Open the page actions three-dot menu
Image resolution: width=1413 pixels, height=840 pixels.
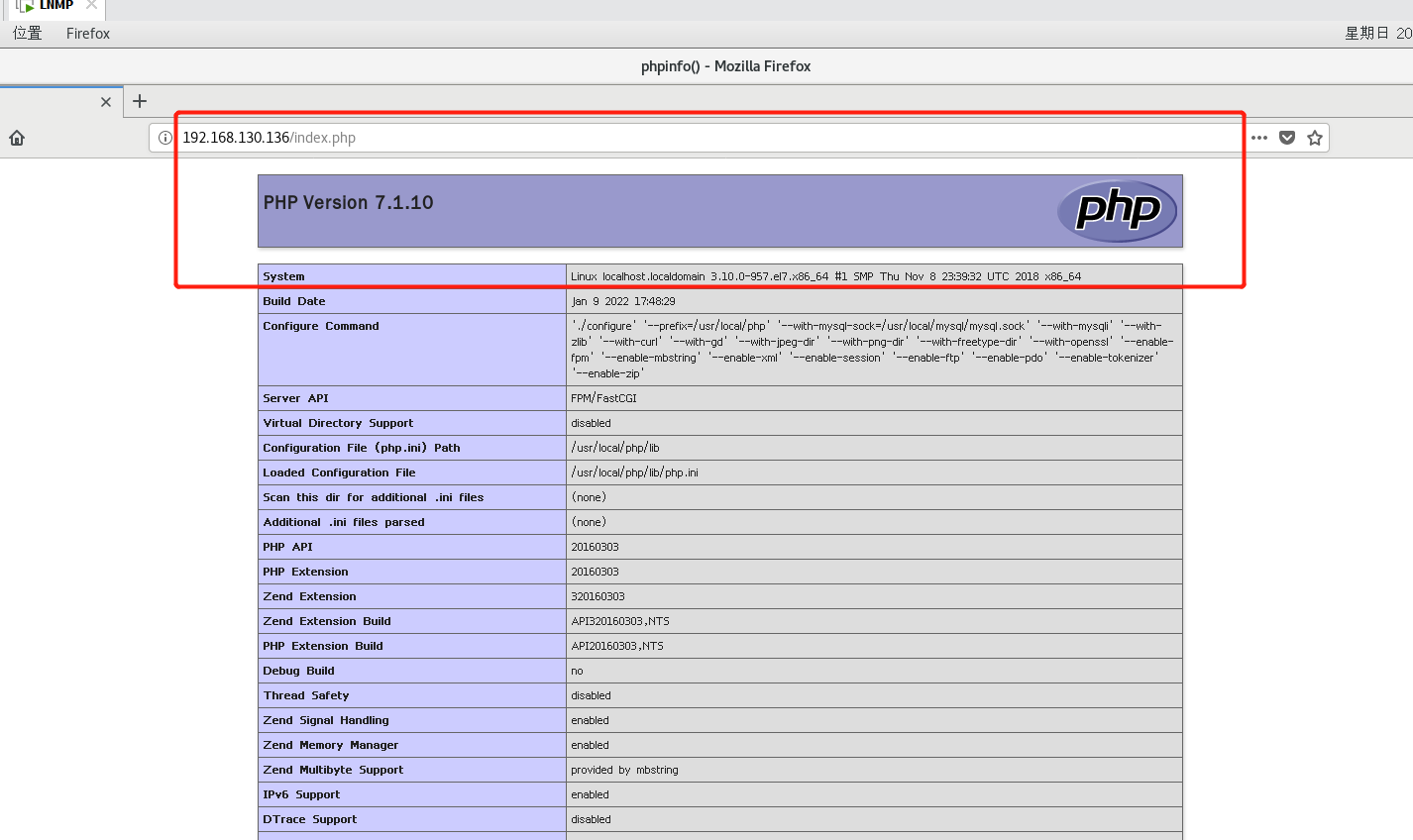tap(1259, 138)
